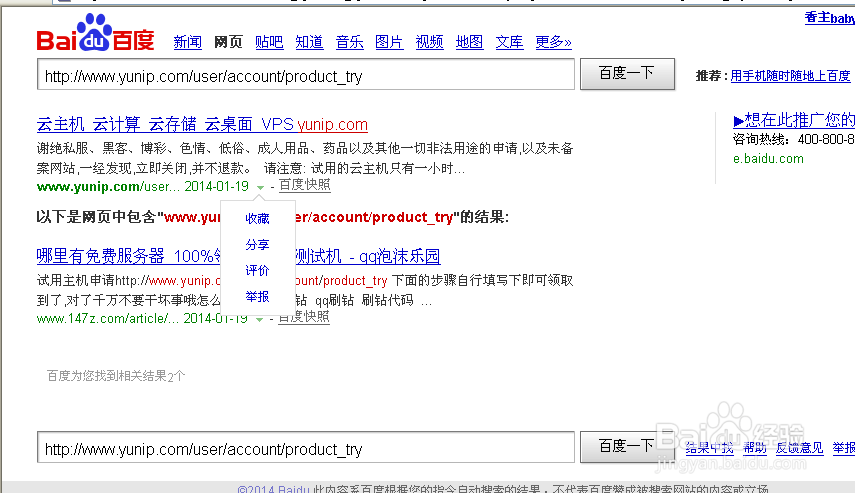Switch to the 视频 video tab
This screenshot has width=855, height=493.
tap(430, 42)
